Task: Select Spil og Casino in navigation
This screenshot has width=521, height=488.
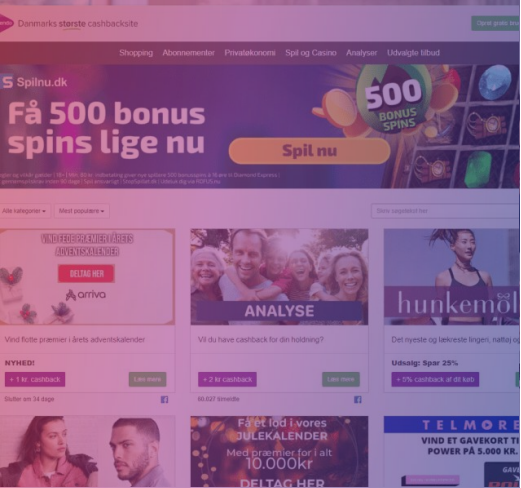Action: (x=311, y=53)
